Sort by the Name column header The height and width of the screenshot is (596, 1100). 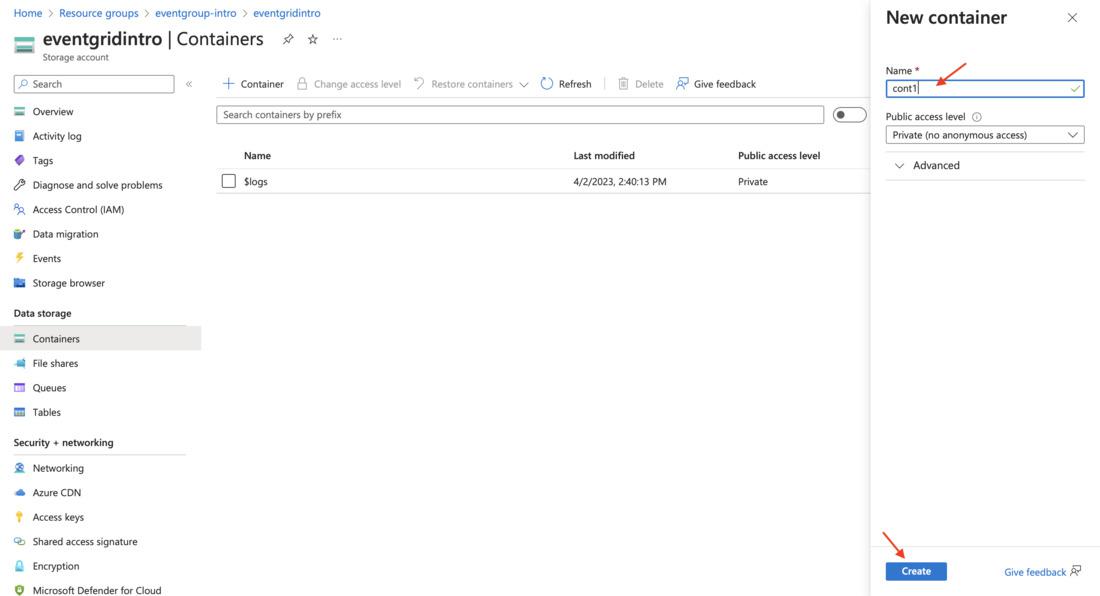point(257,156)
